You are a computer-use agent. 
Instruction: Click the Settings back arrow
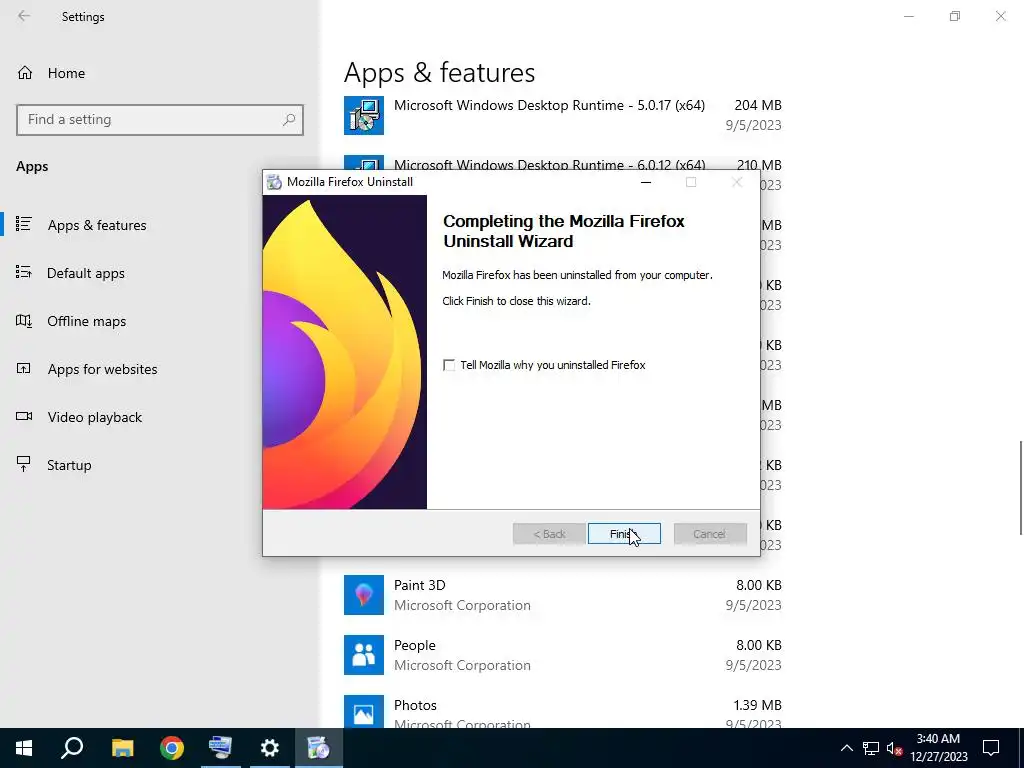[x=24, y=16]
